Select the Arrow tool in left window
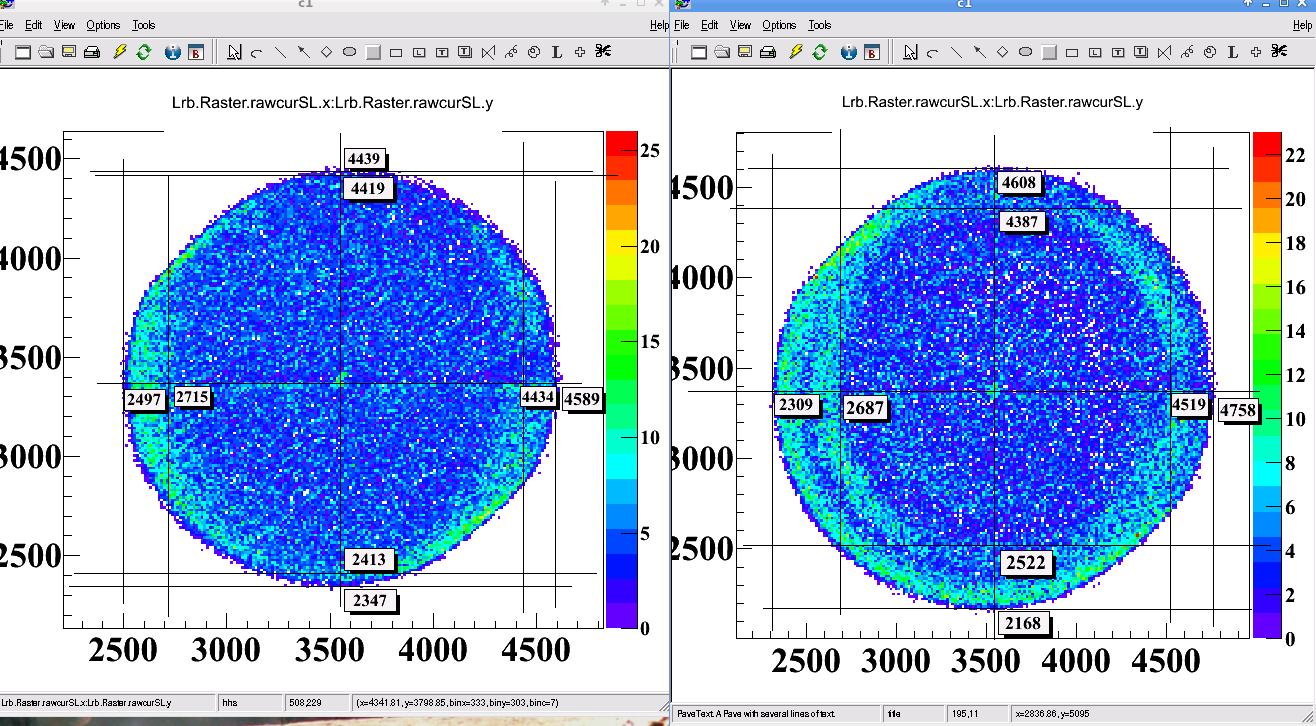Screen dimensions: 1316x726 click(303, 52)
